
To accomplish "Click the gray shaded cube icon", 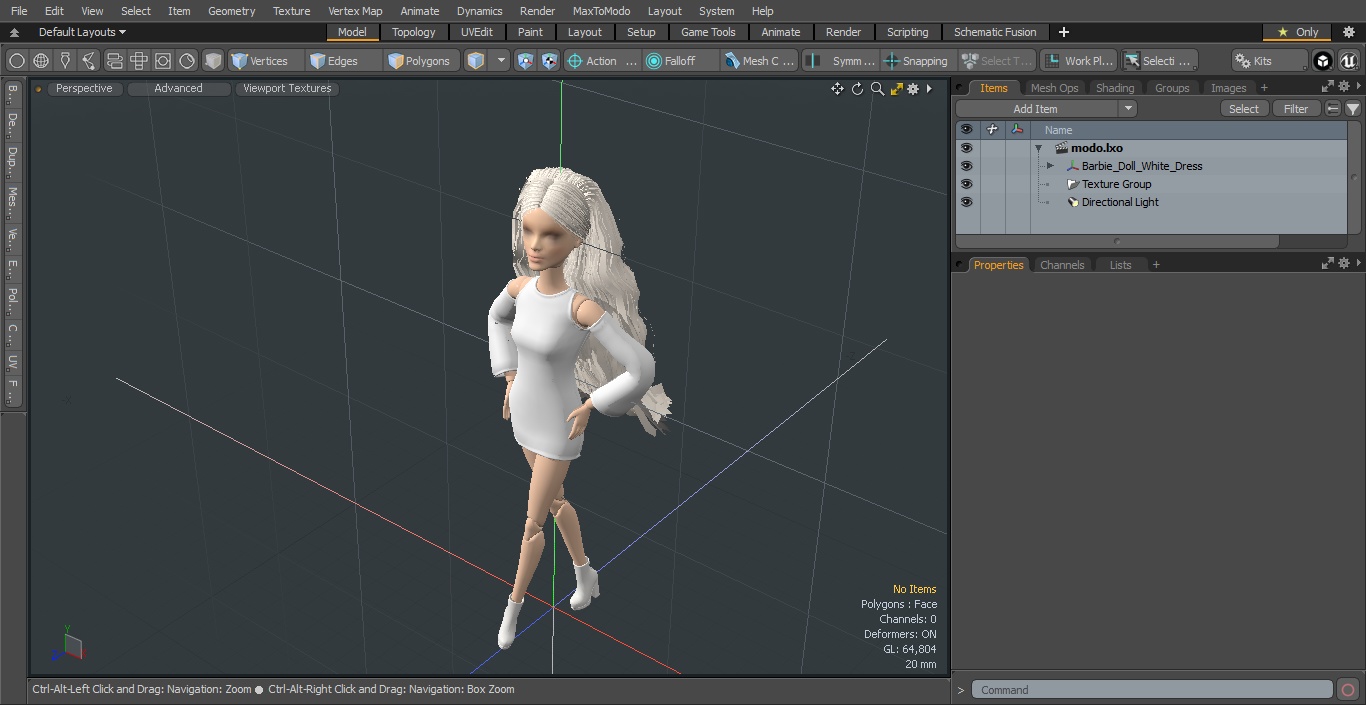I will [x=213, y=61].
